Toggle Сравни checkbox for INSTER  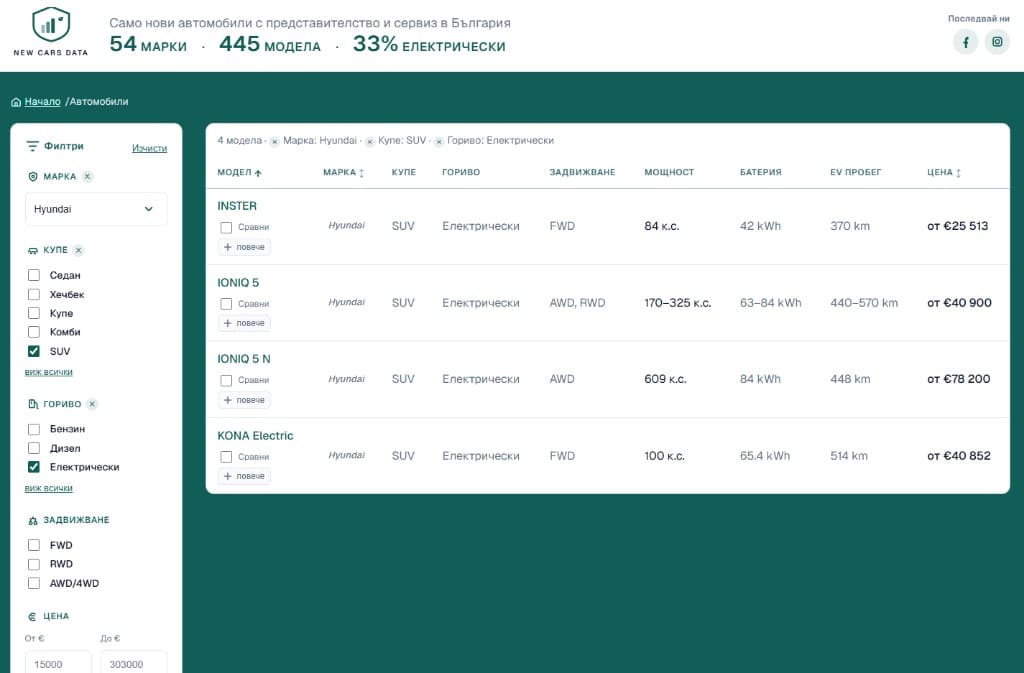[226, 227]
